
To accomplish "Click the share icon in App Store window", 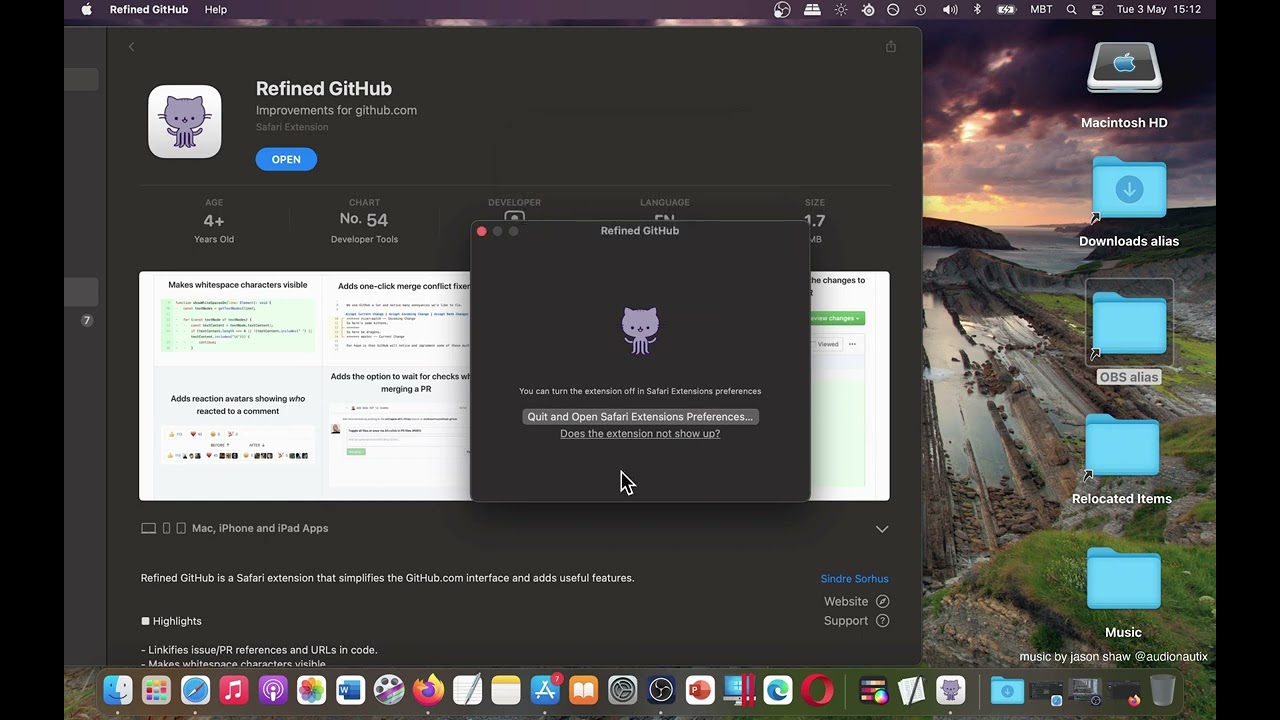I will pyautogui.click(x=890, y=46).
